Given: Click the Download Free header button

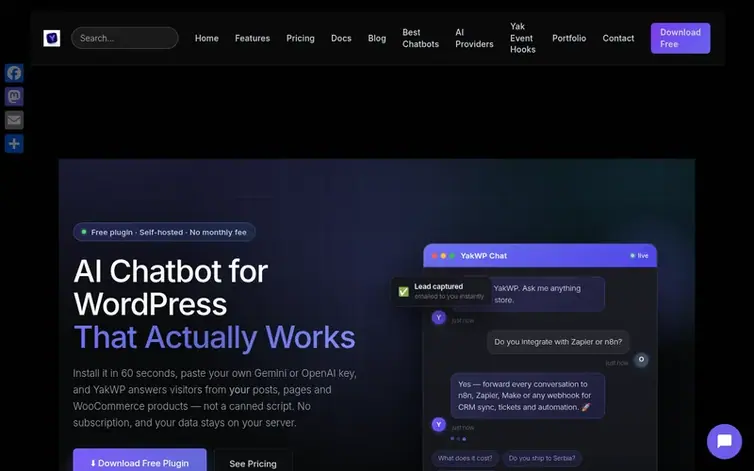Looking at the screenshot, I should (x=680, y=38).
